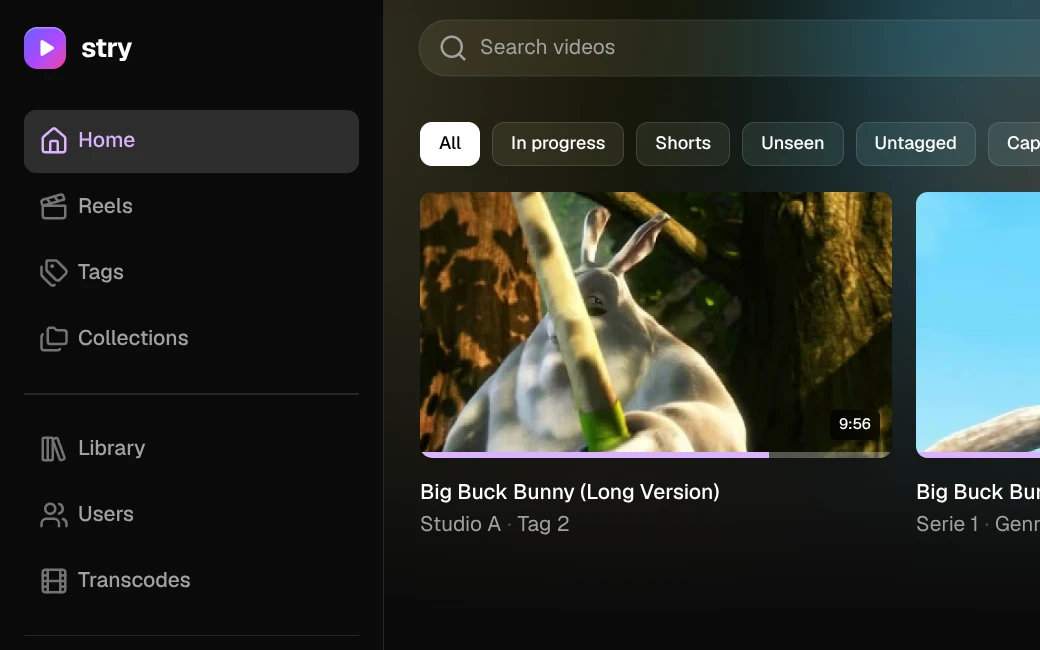This screenshot has height=650, width=1040.
Task: Click the Library books icon
Action: (54, 448)
